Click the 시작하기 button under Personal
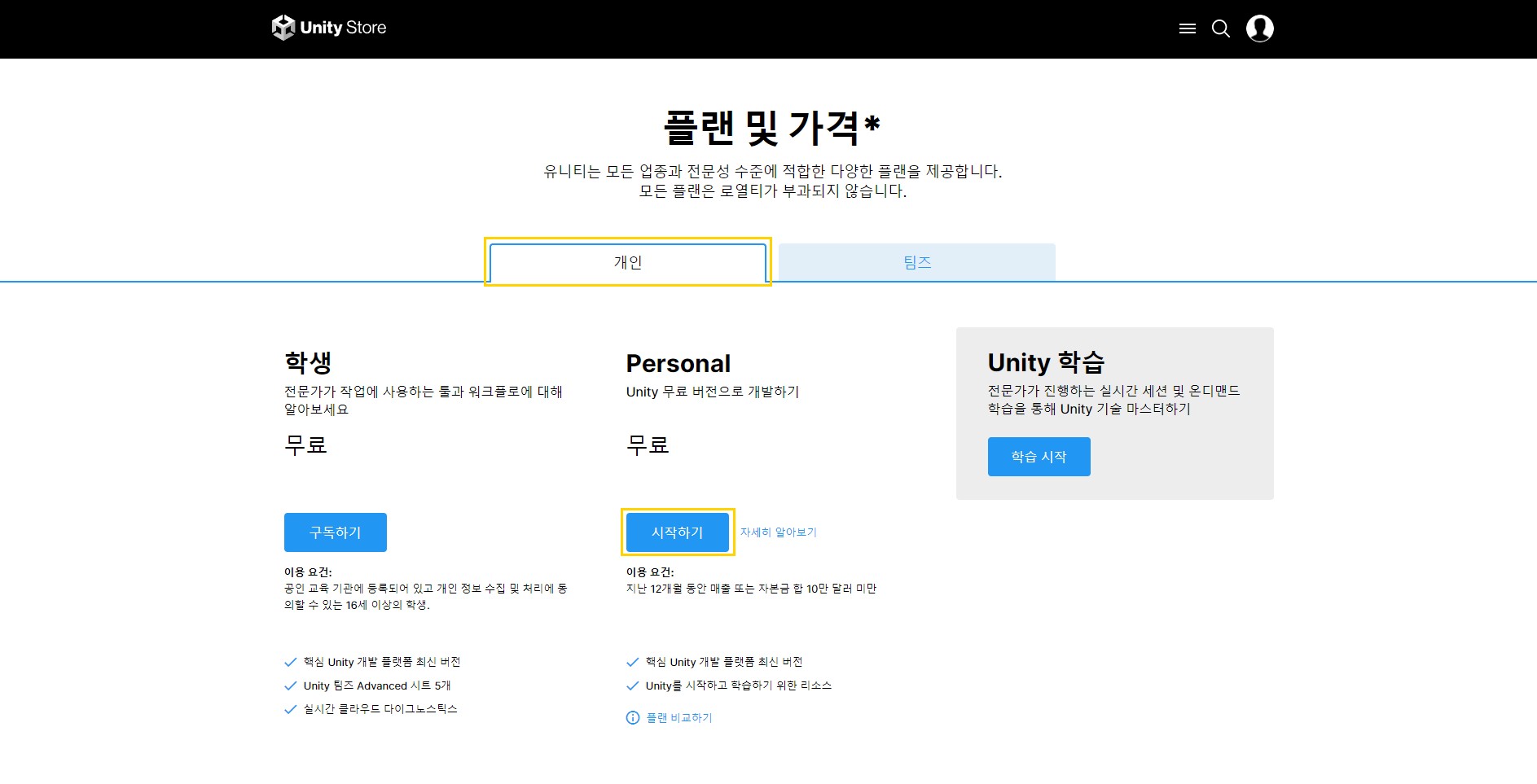1537x784 pixels. coord(678,532)
